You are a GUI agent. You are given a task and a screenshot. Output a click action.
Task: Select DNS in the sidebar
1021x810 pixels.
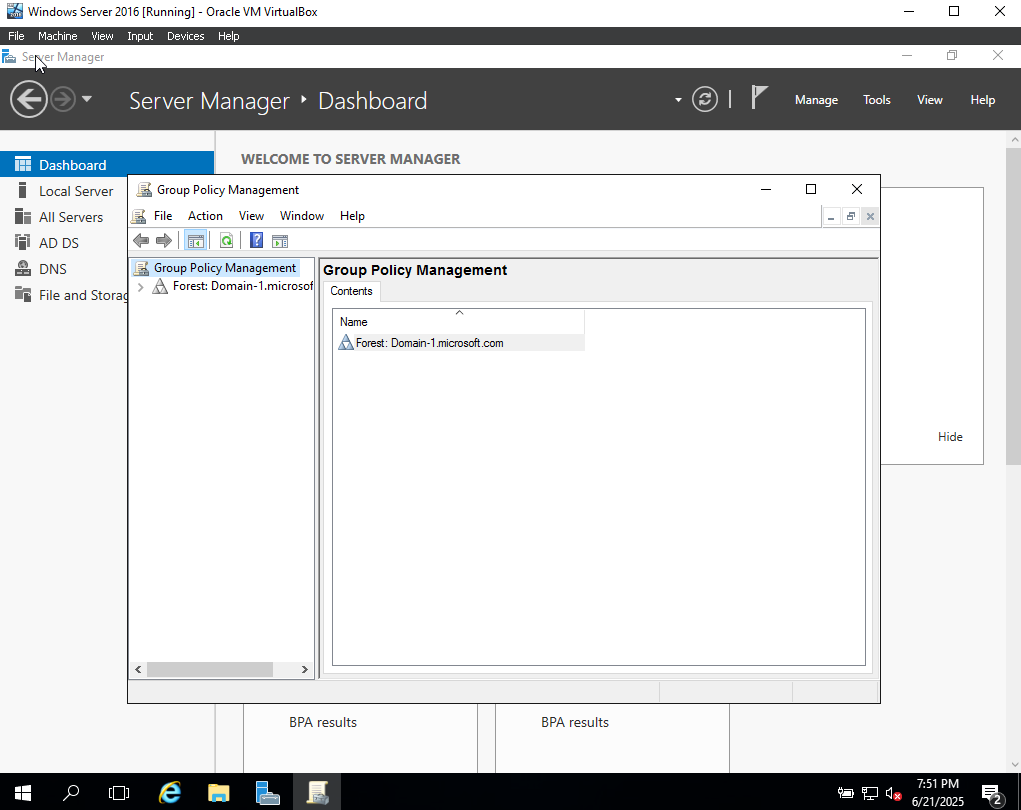point(52,269)
